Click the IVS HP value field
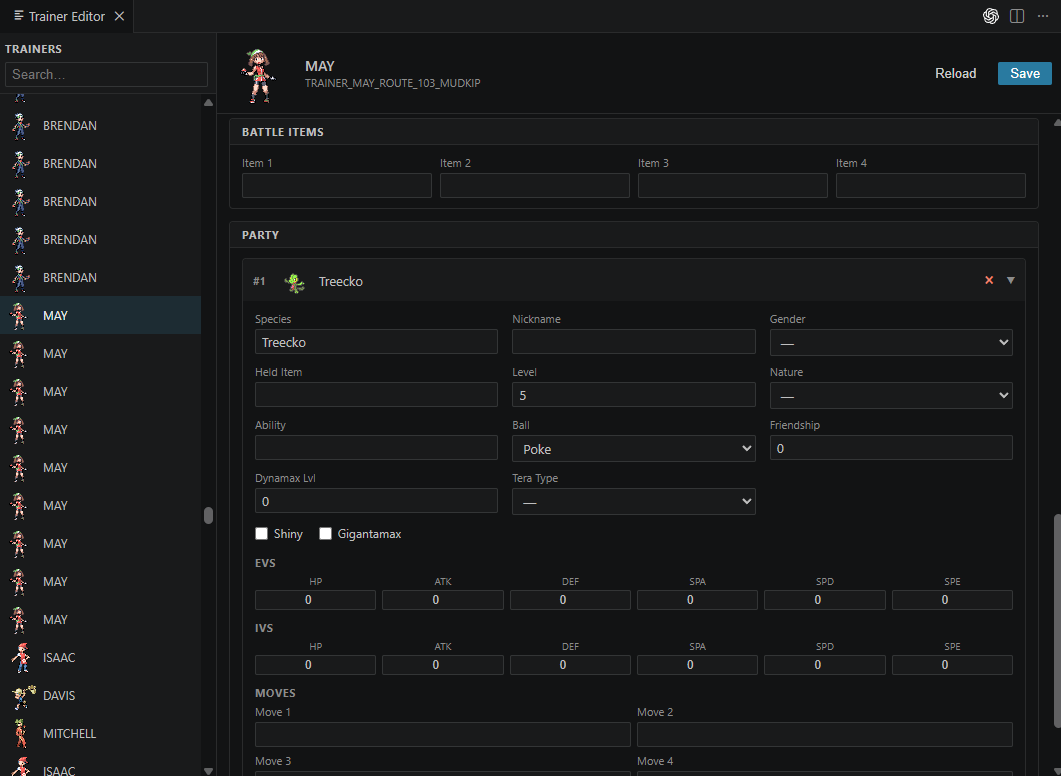 point(315,664)
